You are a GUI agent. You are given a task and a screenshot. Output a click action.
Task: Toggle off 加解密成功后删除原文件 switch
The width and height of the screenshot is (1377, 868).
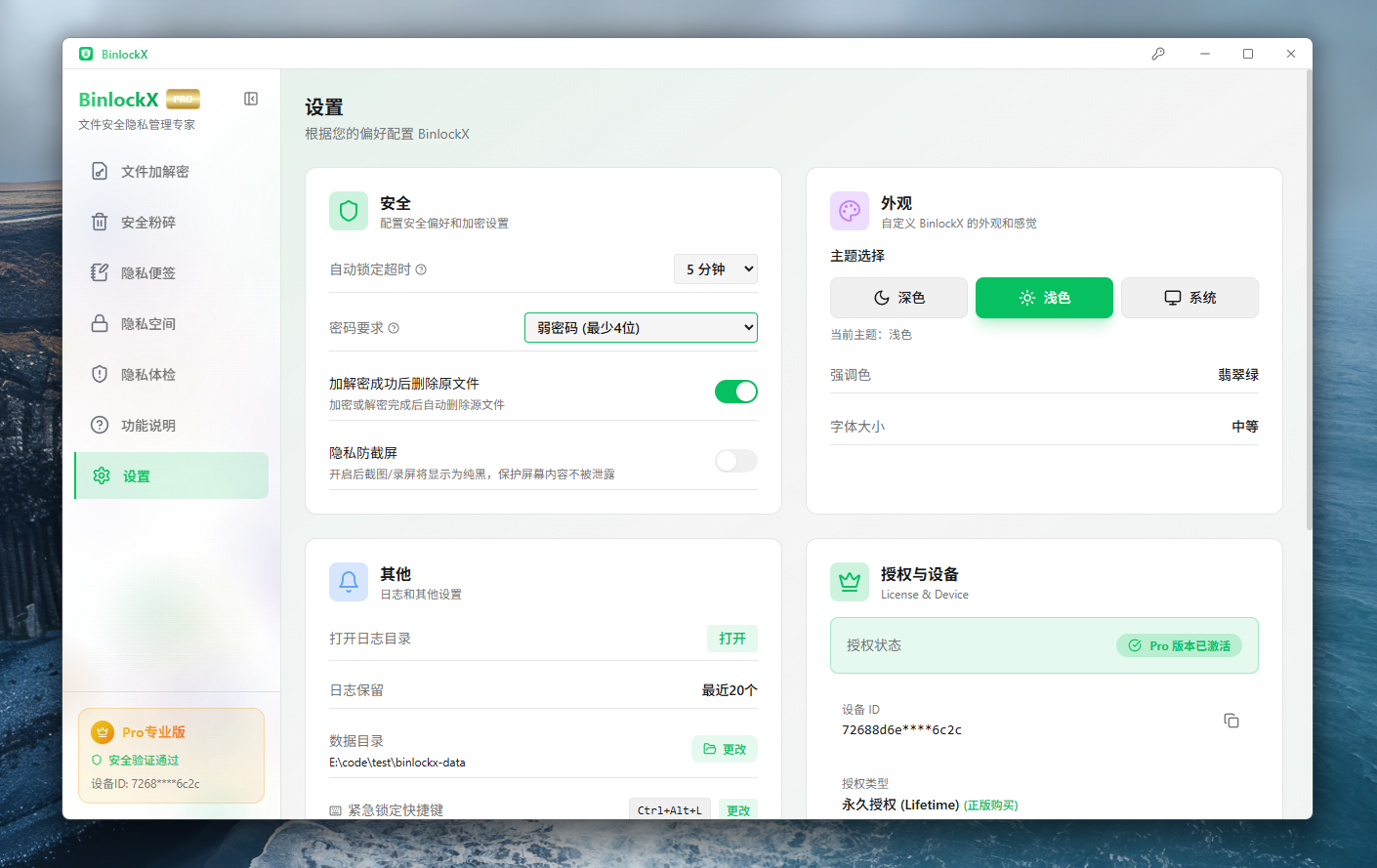736,392
